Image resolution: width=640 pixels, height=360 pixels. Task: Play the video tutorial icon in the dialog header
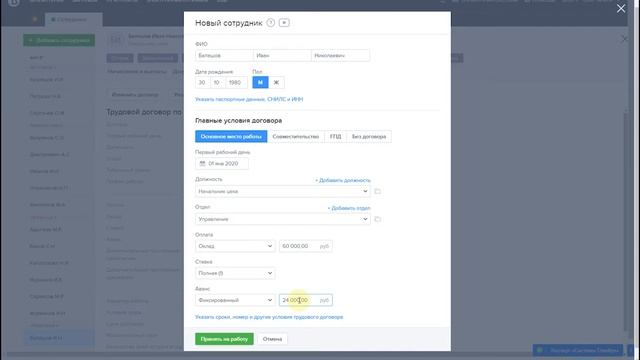[284, 23]
